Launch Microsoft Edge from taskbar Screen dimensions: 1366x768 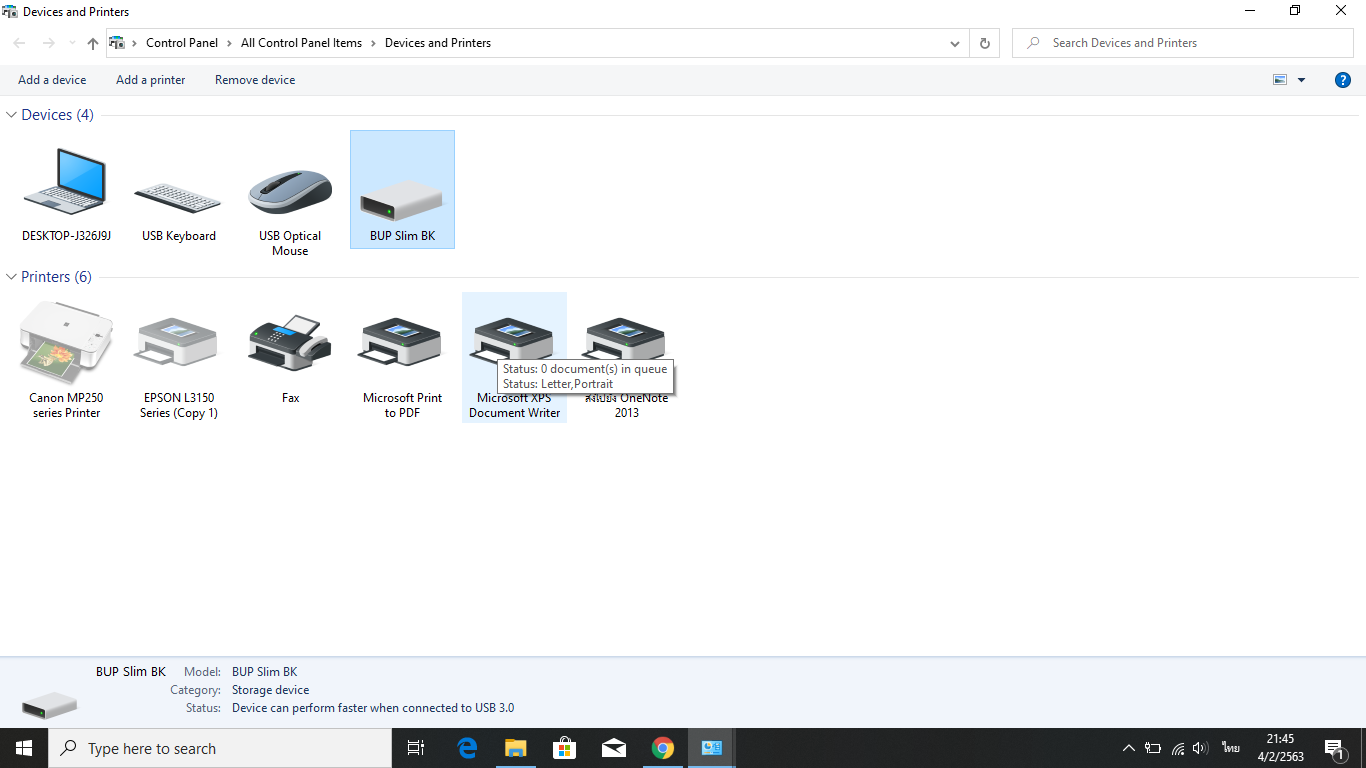pos(467,748)
